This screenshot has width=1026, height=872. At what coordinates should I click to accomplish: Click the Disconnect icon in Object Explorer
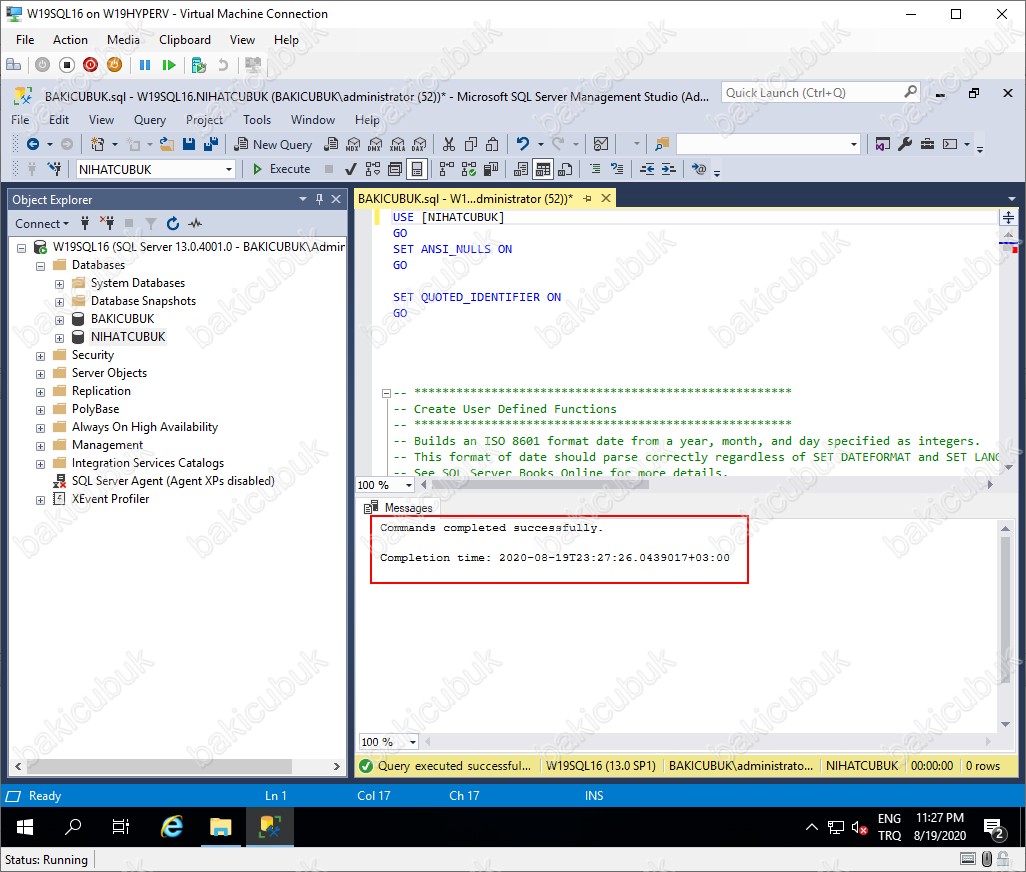[x=107, y=224]
